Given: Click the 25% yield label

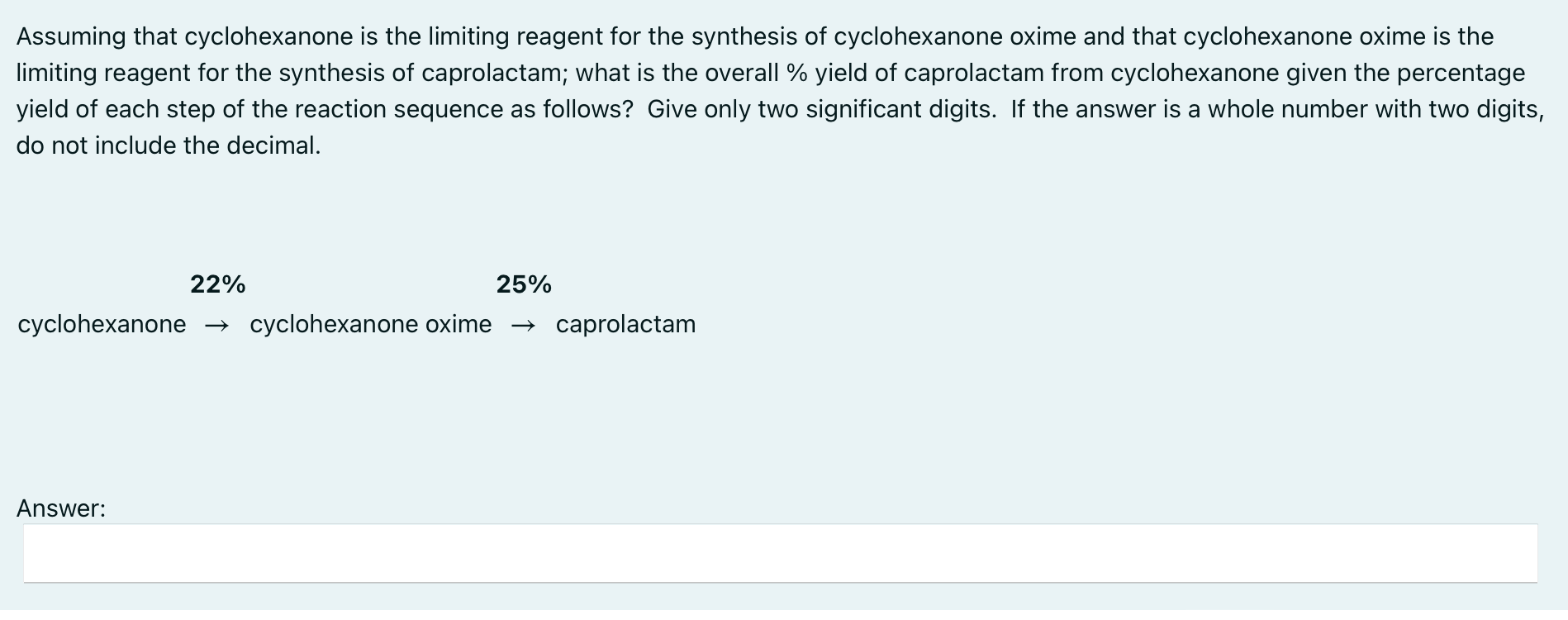Looking at the screenshot, I should pyautogui.click(x=523, y=284).
